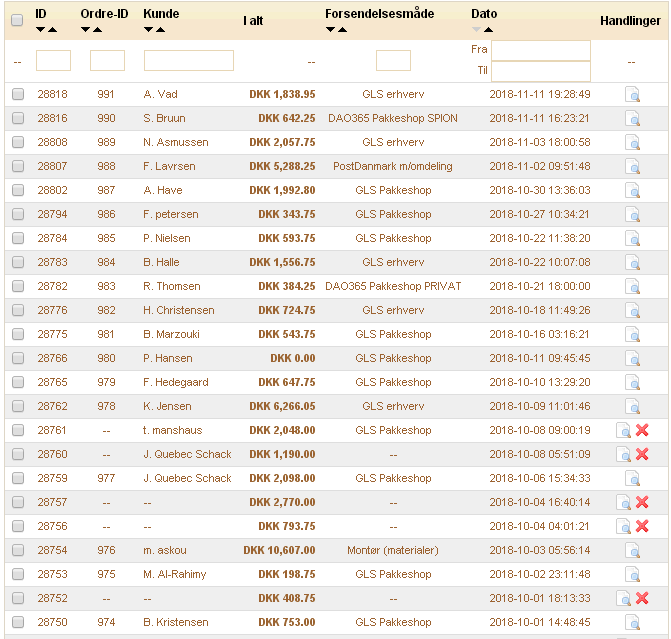
Task: Delete cart 28761 with red cross
Action: coord(642,430)
